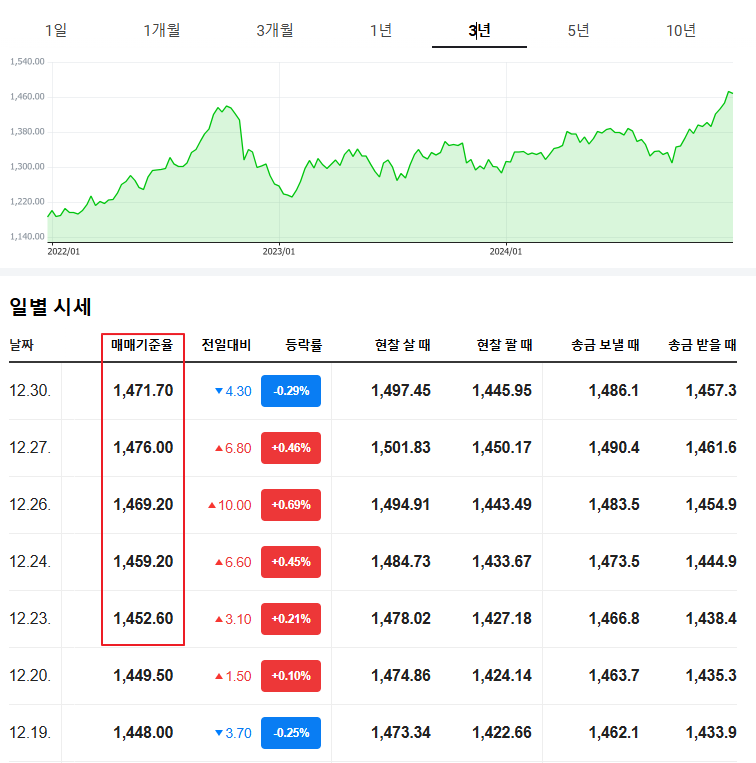756x763 pixels.
Task: Click the 송금 보낼 때 column header
Action: coord(605,346)
